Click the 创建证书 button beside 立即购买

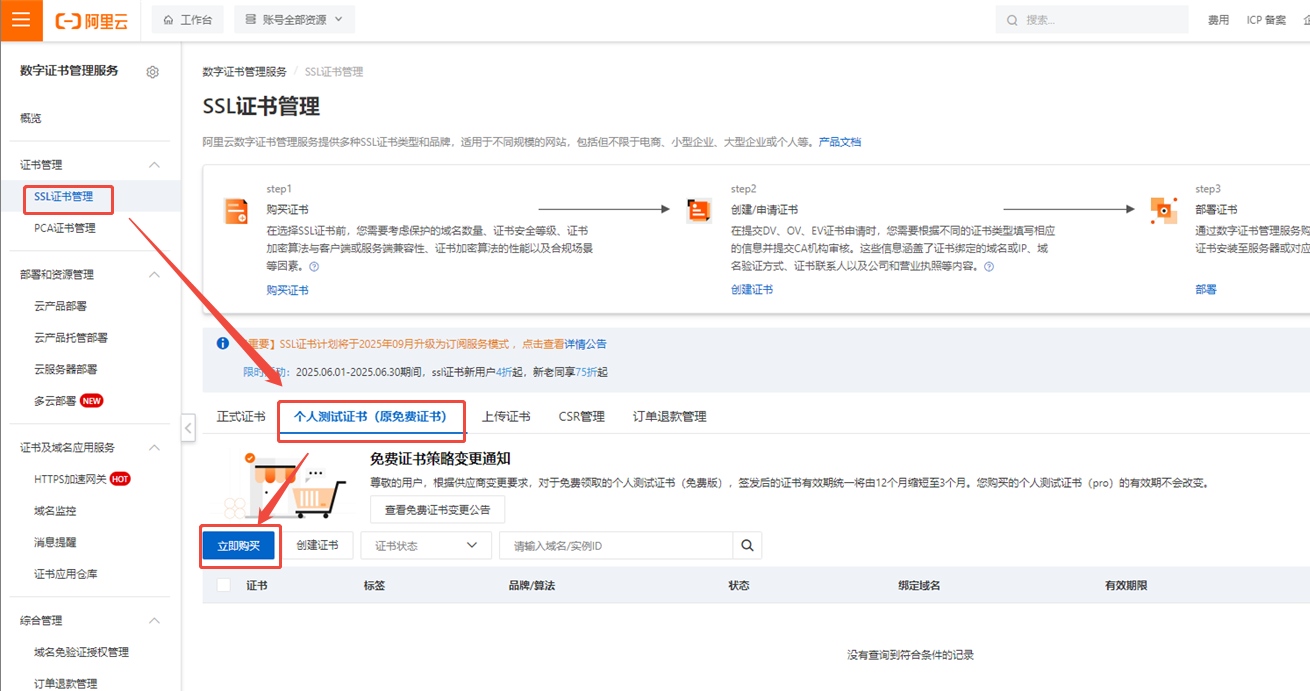point(317,546)
